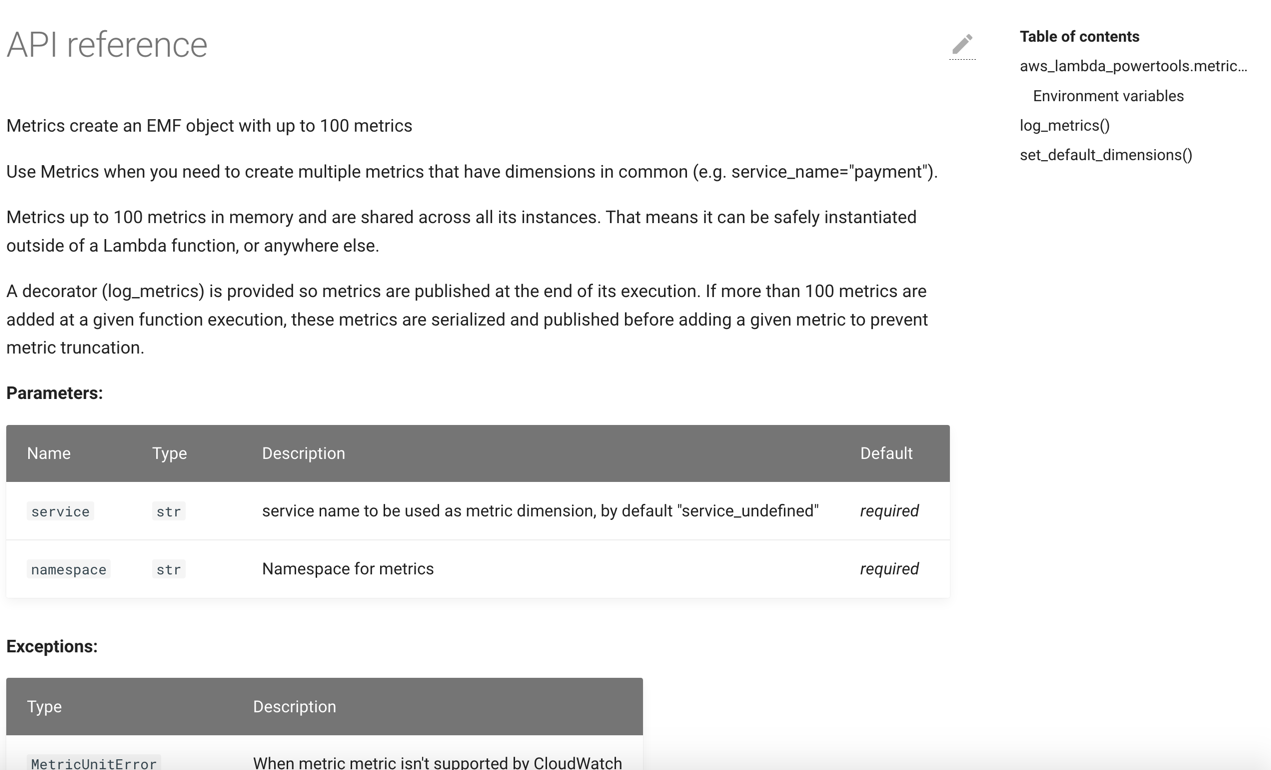Click the str type badge for service

click(x=168, y=511)
